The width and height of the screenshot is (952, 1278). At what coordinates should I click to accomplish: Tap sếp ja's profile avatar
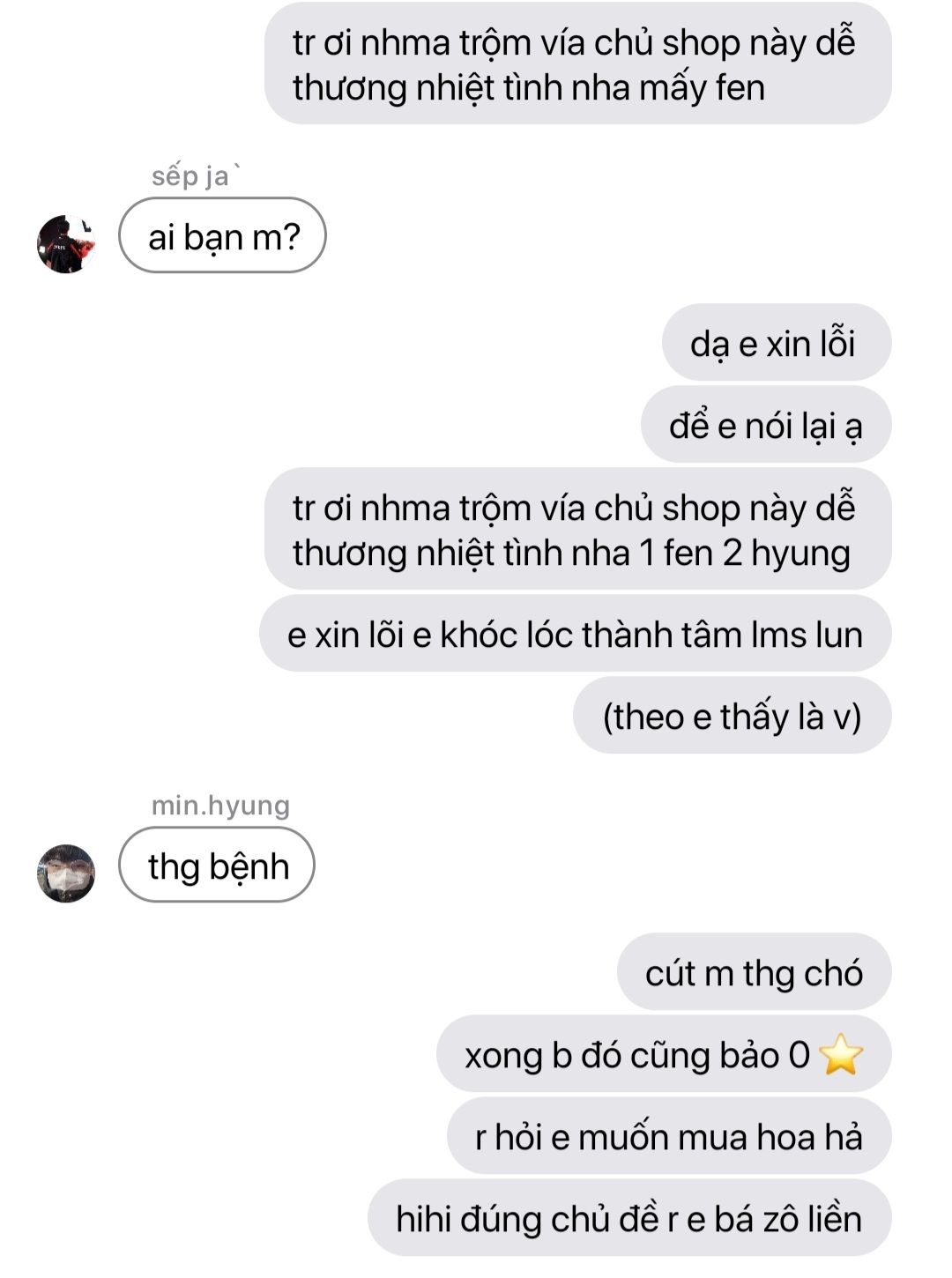coord(65,243)
